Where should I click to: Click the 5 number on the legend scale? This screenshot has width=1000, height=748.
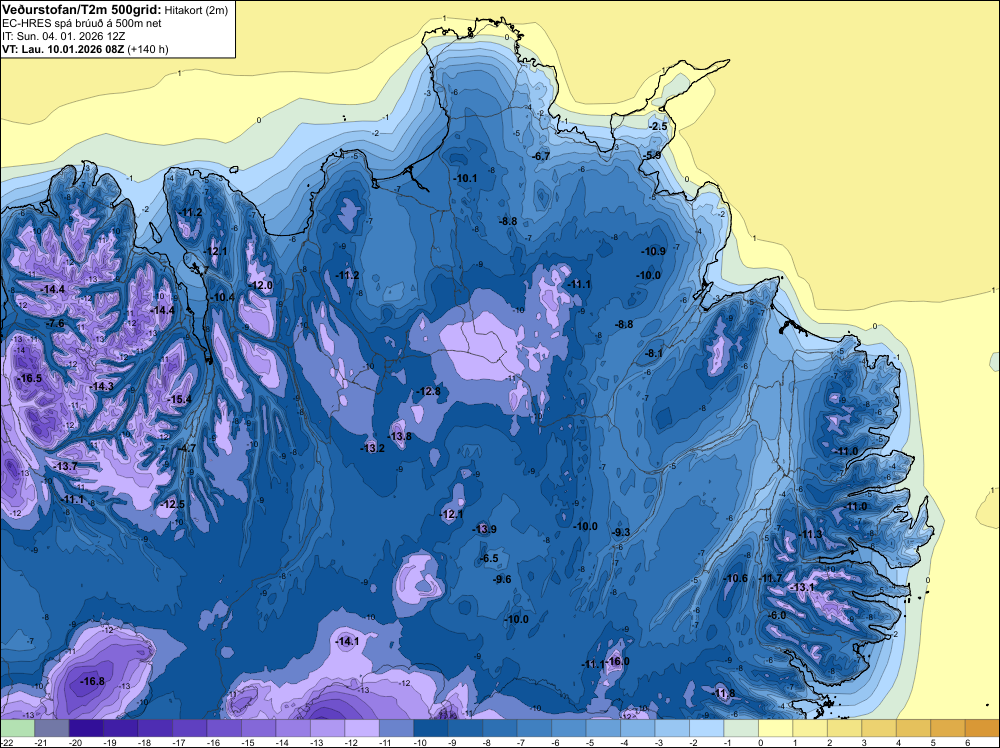click(x=934, y=743)
